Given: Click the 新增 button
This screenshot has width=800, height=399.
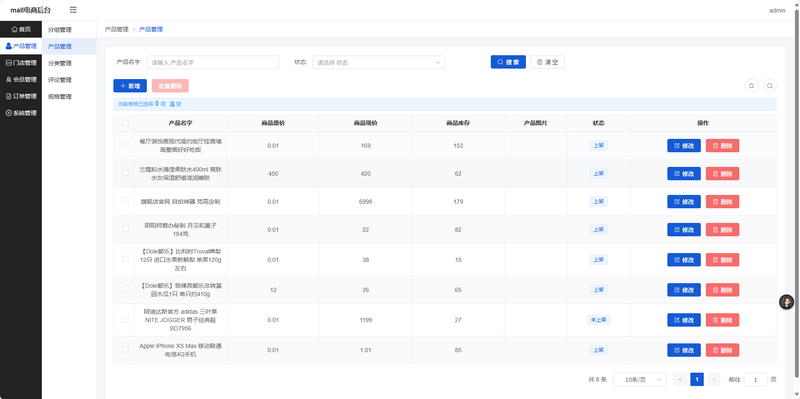Looking at the screenshot, I should [130, 86].
